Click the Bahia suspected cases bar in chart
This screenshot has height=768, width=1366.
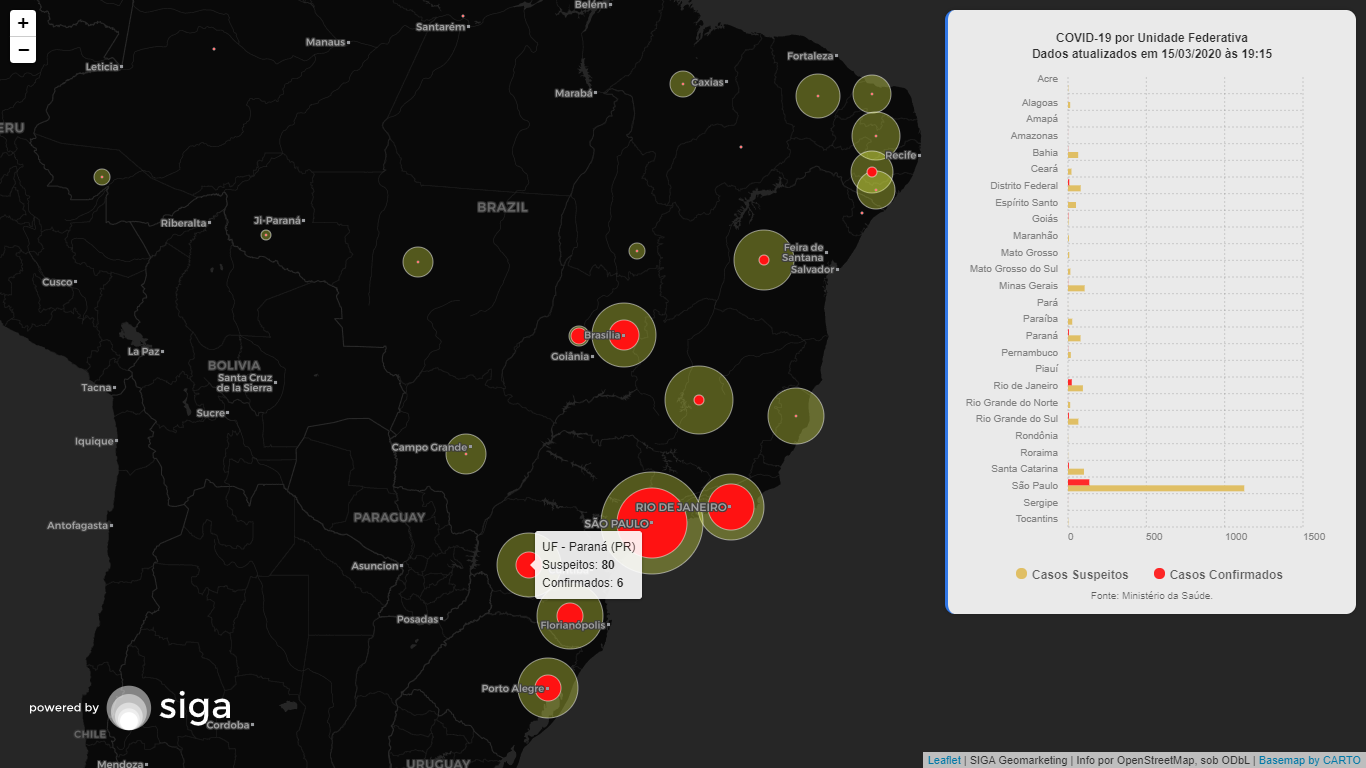click(x=1073, y=155)
